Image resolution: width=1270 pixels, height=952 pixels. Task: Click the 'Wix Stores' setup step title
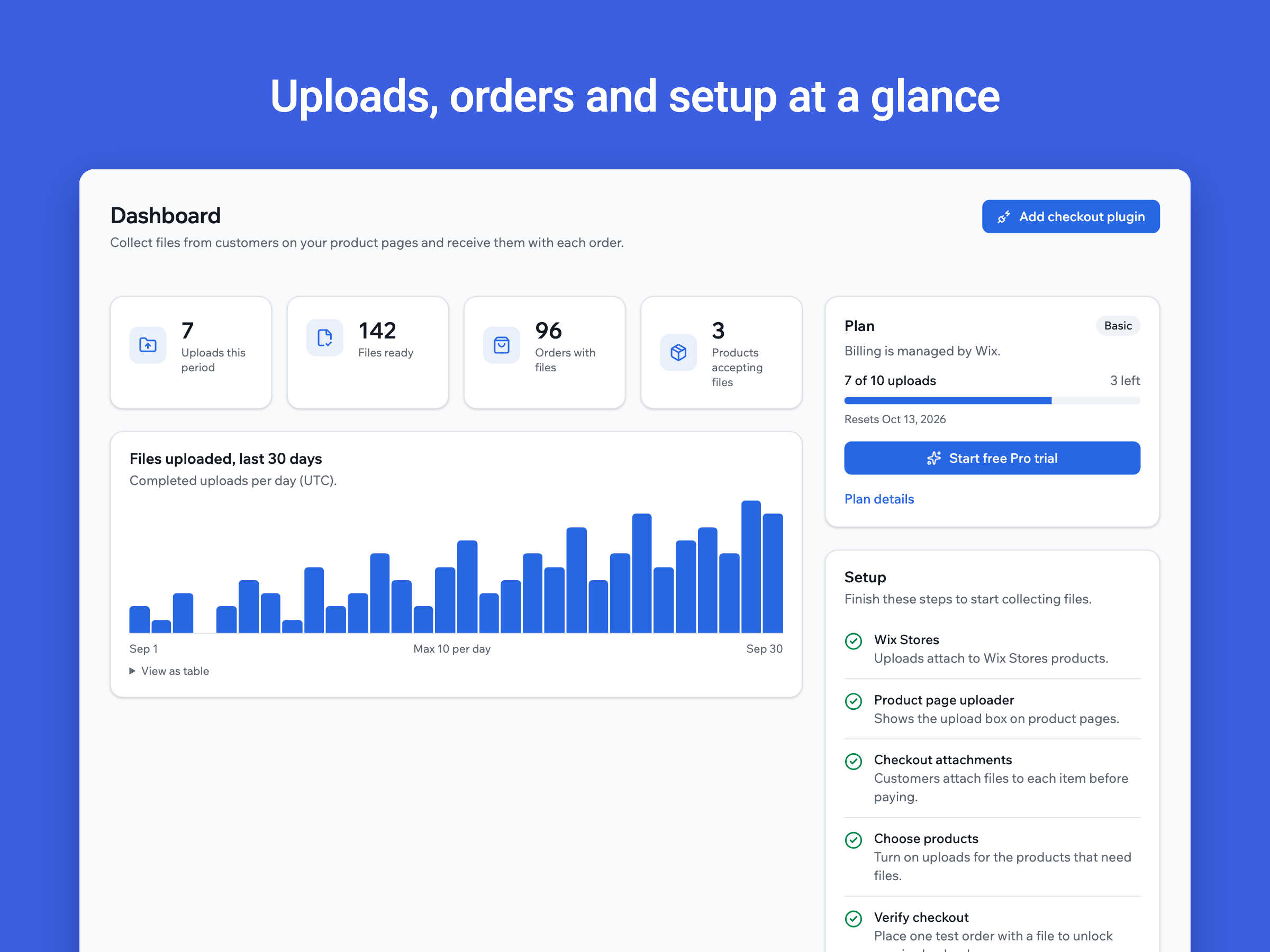(x=906, y=639)
